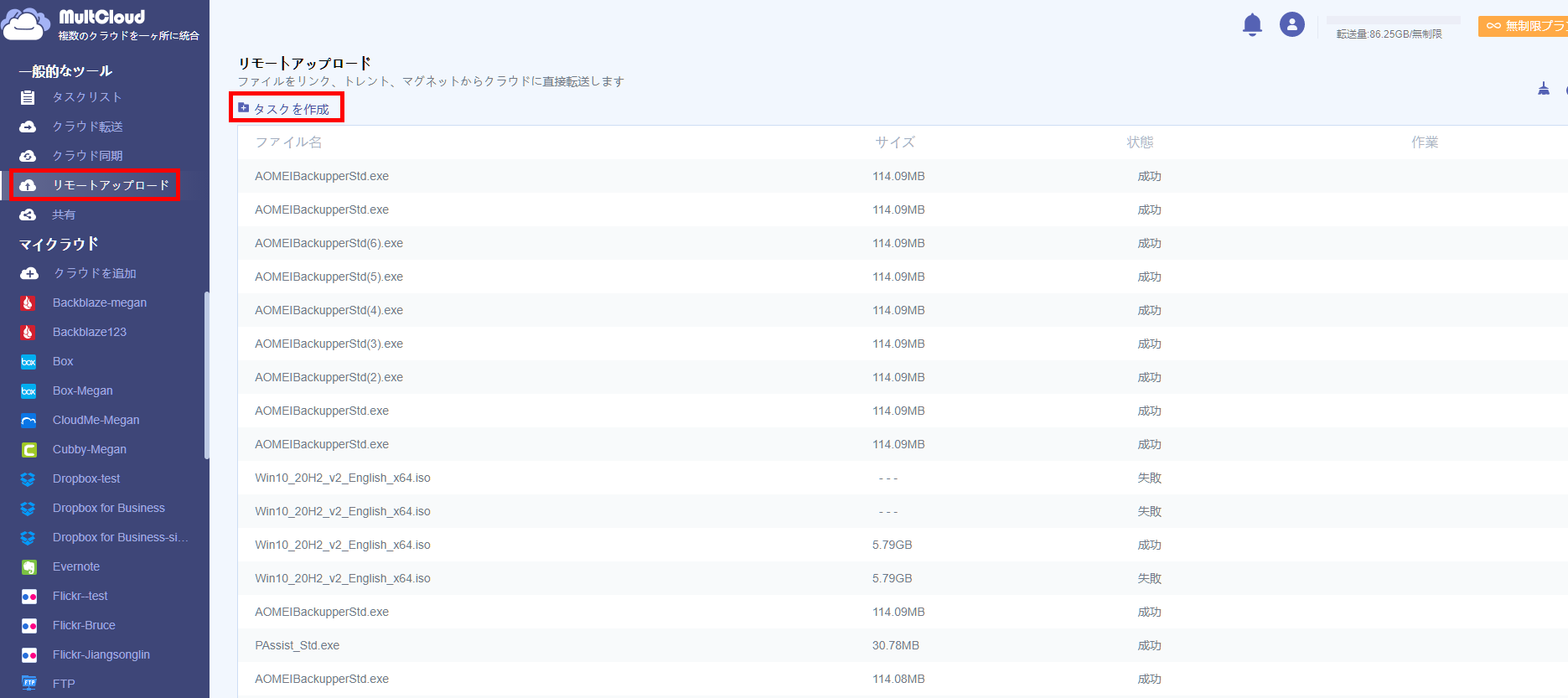Screen dimensions: 1568x698
Task: Click 転送量 86.25GB/無制限 traffic text
Action: click(1389, 34)
